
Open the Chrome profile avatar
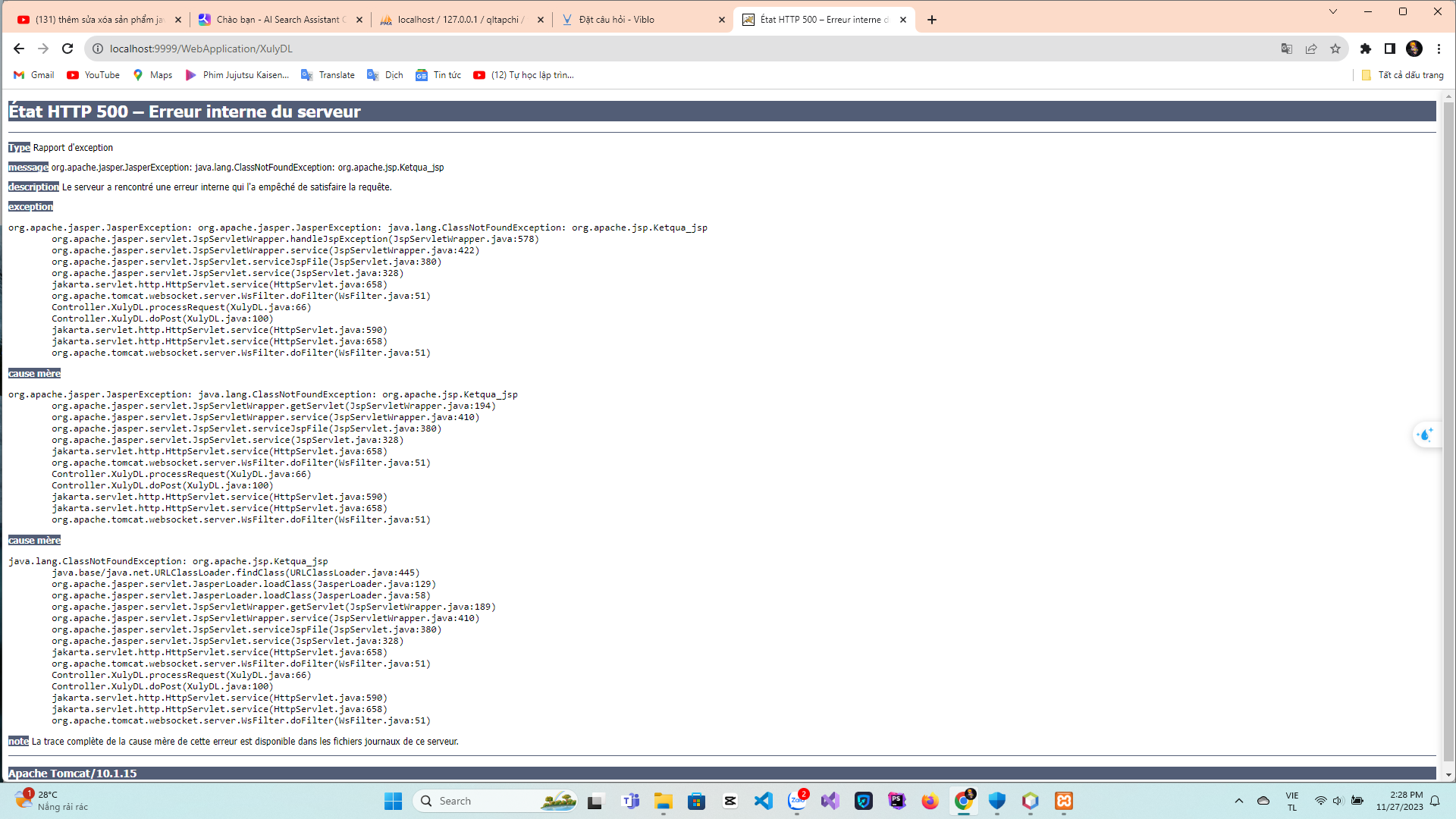1415,49
